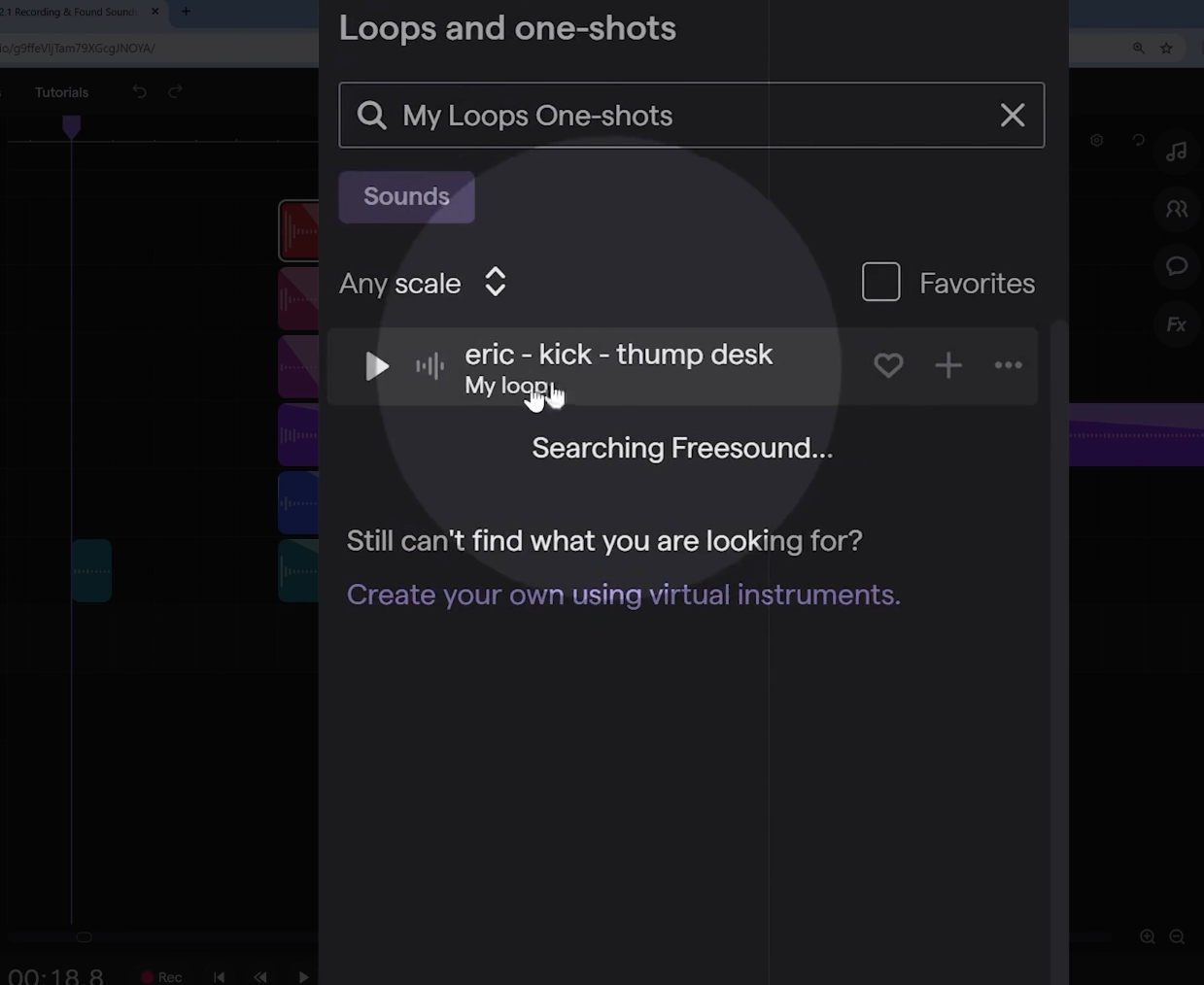Viewport: 1204px width, 985px height.
Task: Click the timeline playhead marker
Action: (x=71, y=126)
